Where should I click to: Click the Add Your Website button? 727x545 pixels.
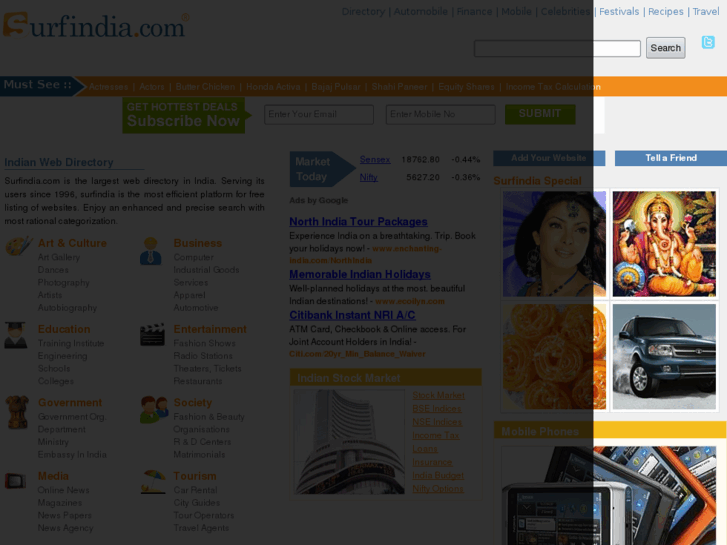point(549,158)
